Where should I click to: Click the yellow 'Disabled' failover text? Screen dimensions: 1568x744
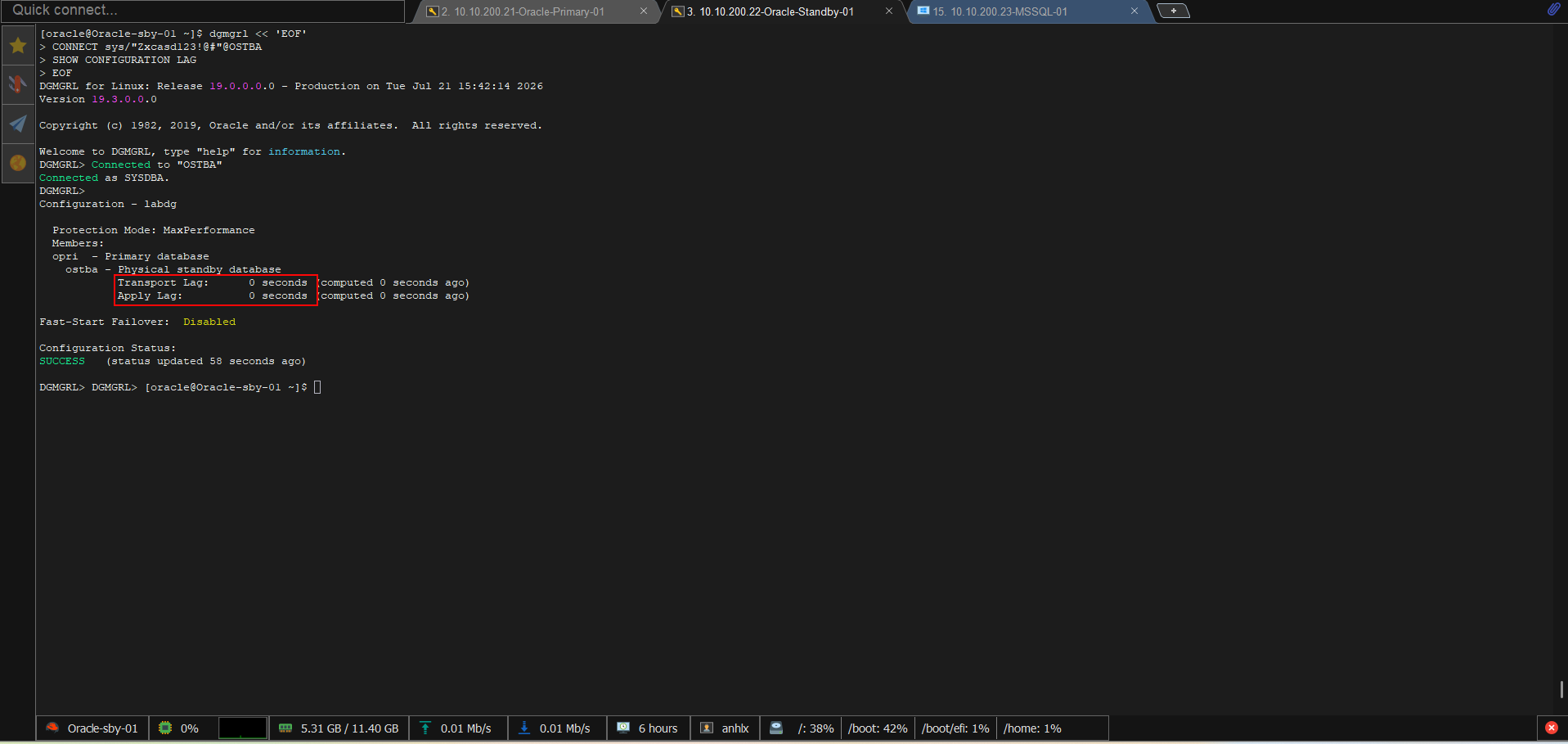pos(209,322)
